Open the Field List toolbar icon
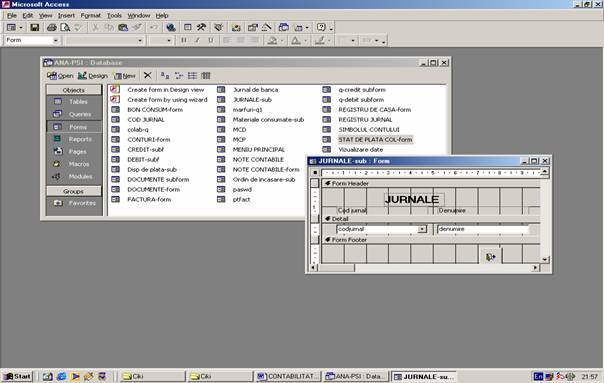Image resolution: width=604 pixels, height=383 pixels. [188, 27]
